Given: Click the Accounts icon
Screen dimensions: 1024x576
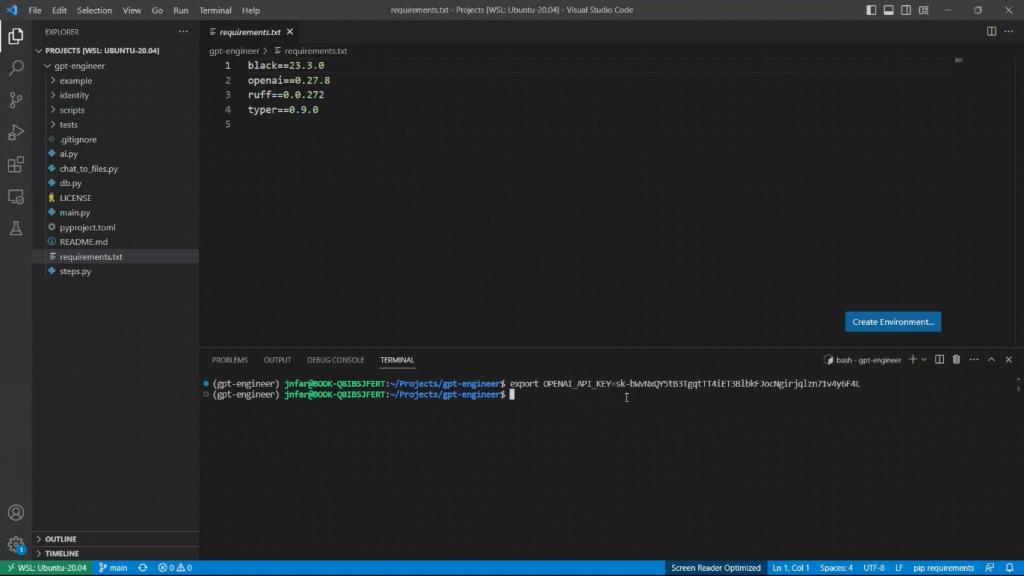Looking at the screenshot, I should click(x=16, y=513).
